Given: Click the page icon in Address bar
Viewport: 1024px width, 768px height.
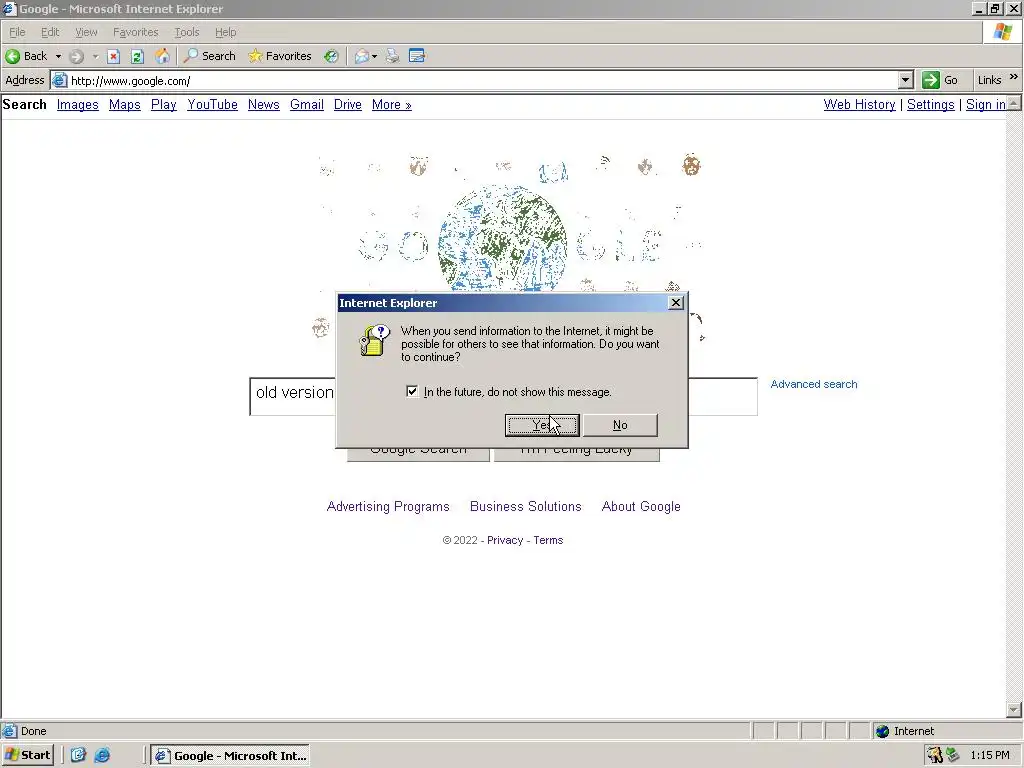Looking at the screenshot, I should [59, 80].
